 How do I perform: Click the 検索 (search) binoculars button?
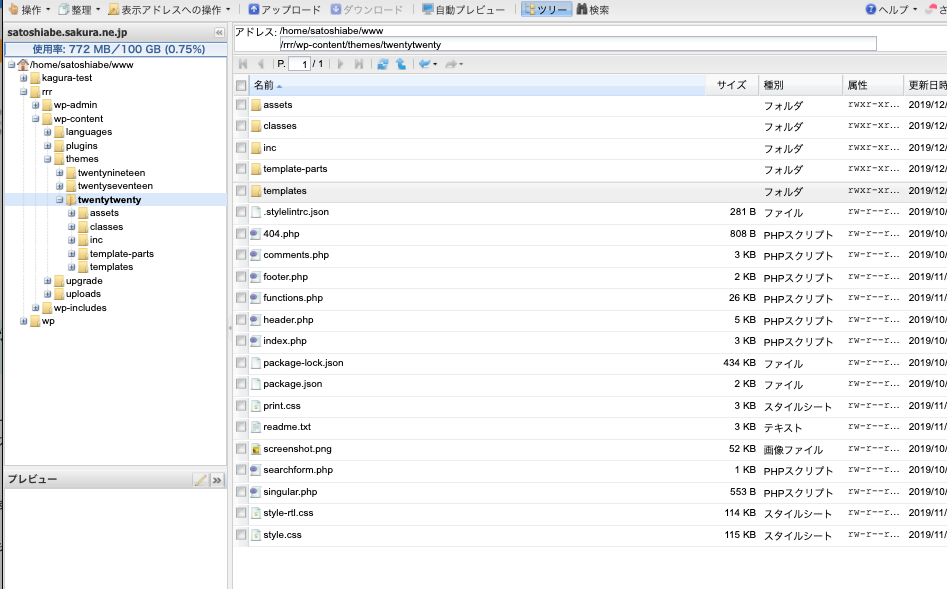click(x=592, y=9)
